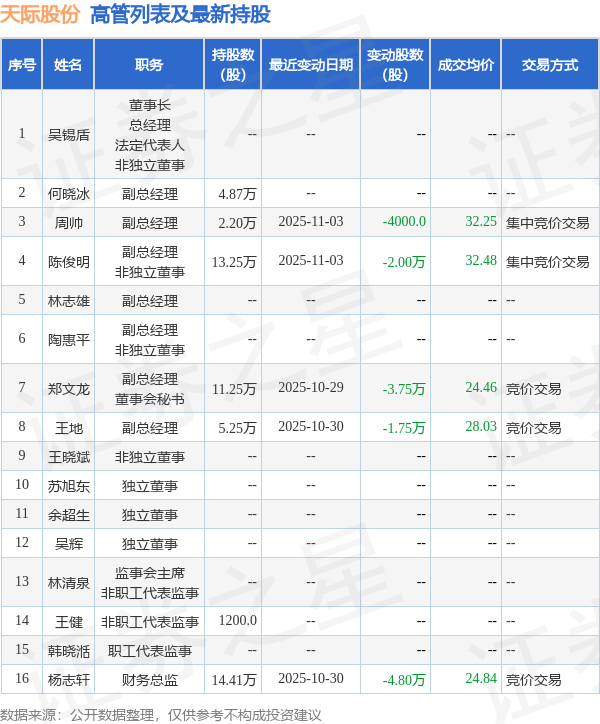
Task: Select the name 郑文龙
Action: pyautogui.click(x=68, y=389)
